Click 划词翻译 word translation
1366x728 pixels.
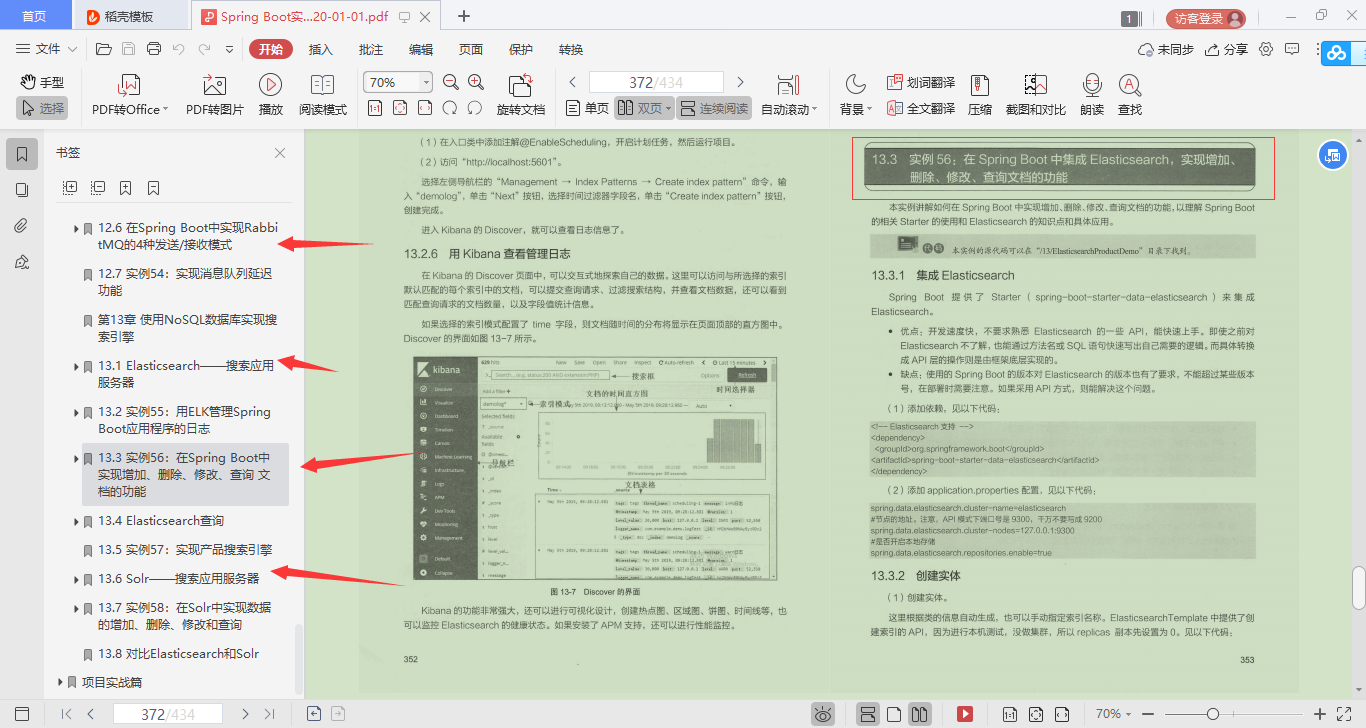[920, 82]
